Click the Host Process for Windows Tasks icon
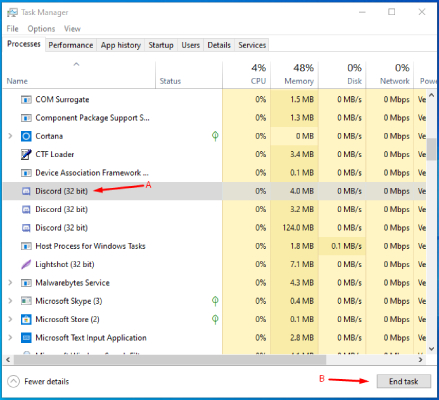439x400 pixels. coord(26,246)
